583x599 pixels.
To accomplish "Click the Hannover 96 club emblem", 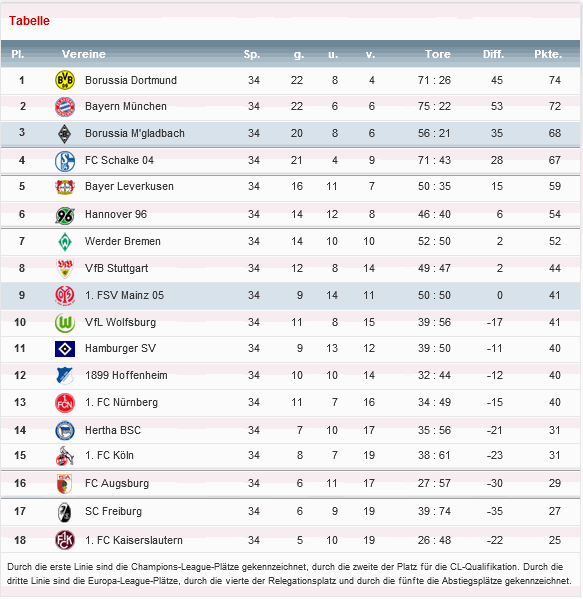I will point(65,216).
